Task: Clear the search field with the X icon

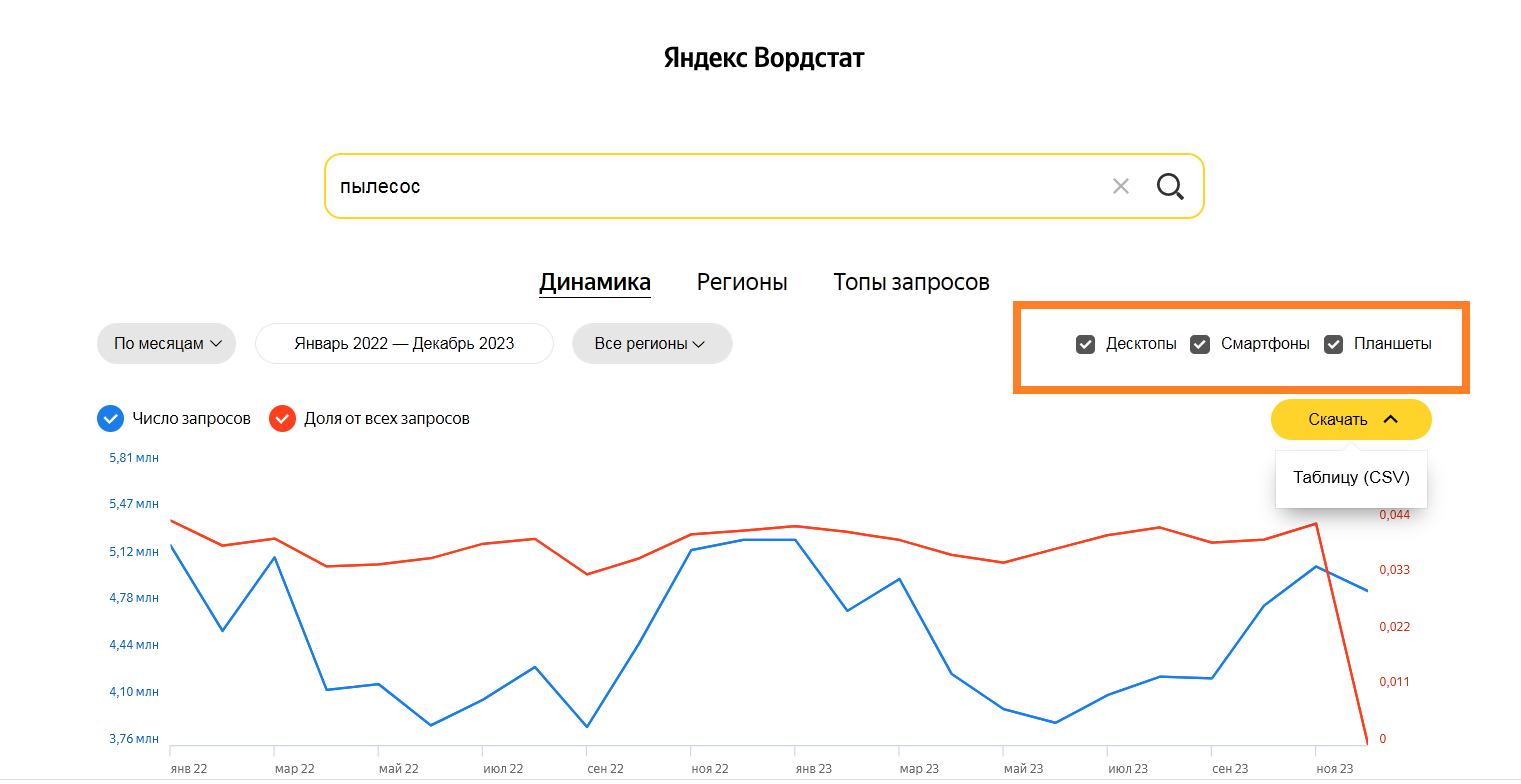Action: [1121, 186]
